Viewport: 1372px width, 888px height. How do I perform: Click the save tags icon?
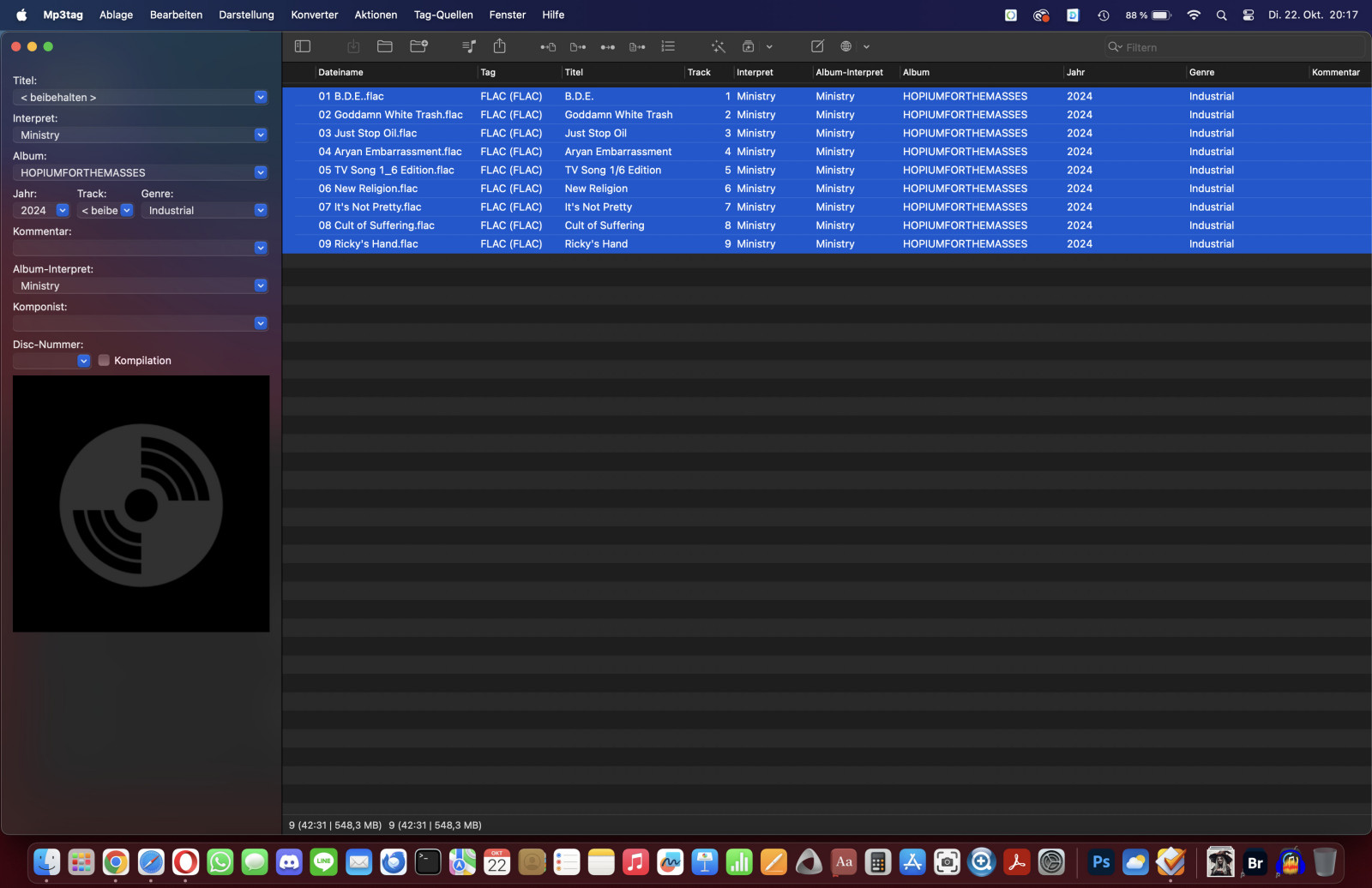(353, 46)
